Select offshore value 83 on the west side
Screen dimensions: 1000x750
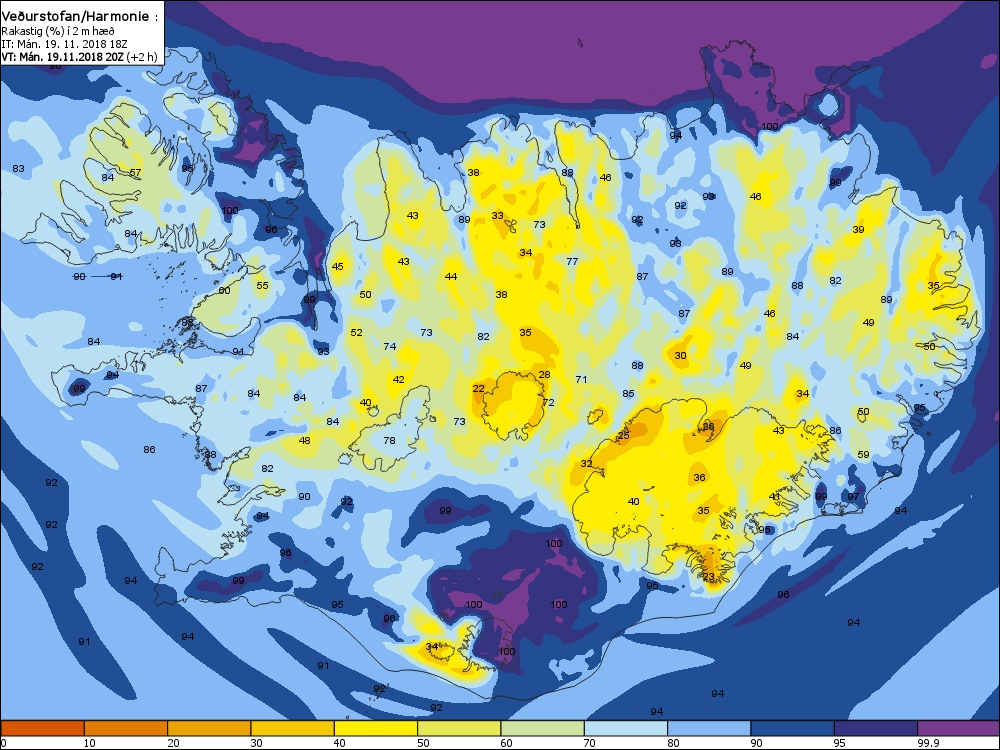tap(18, 168)
